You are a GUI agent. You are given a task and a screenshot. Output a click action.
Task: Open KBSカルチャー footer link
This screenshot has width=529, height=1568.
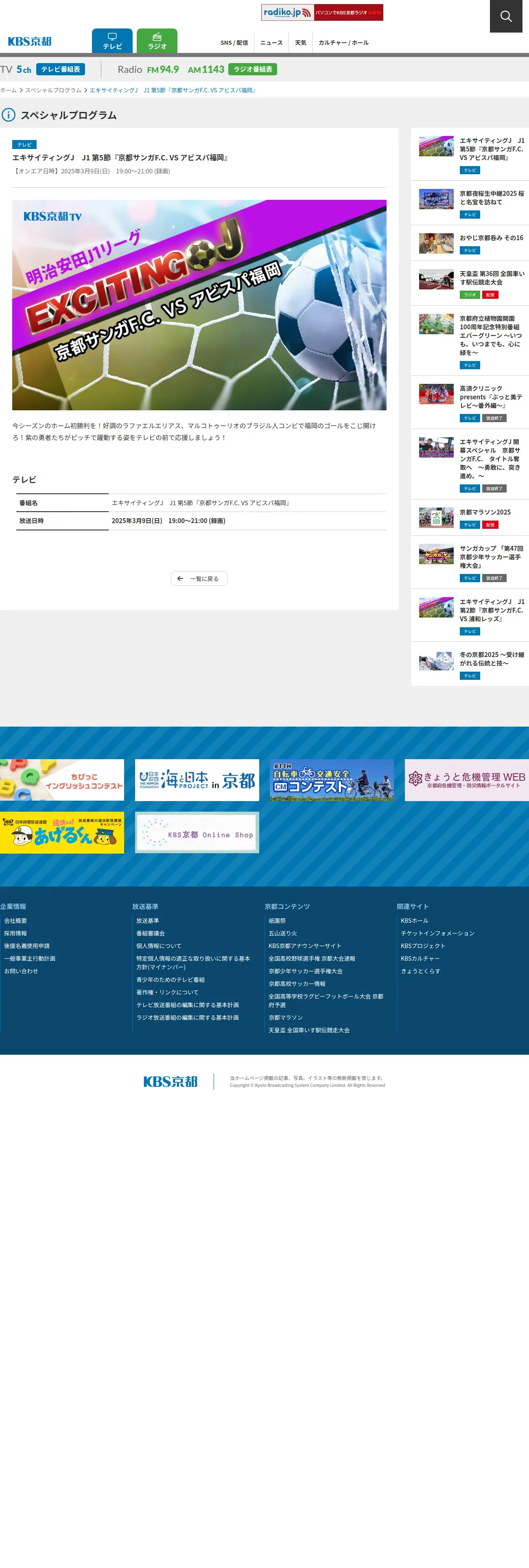pos(420,959)
